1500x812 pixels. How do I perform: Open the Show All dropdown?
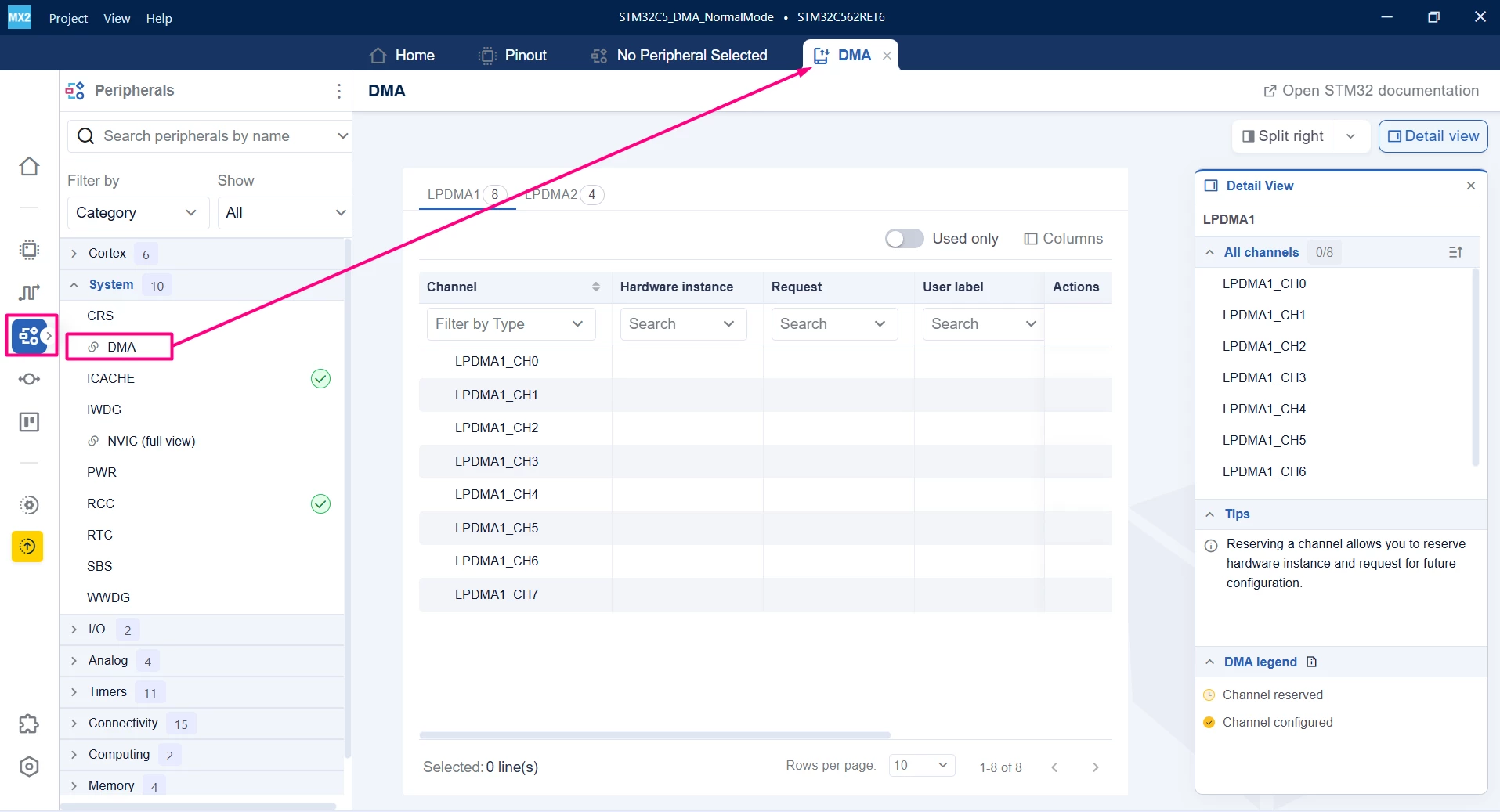(284, 213)
